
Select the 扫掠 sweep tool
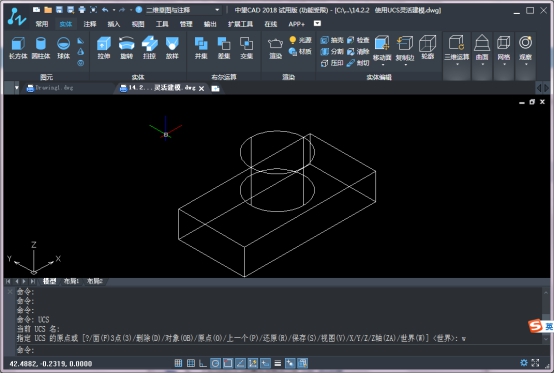(x=149, y=47)
